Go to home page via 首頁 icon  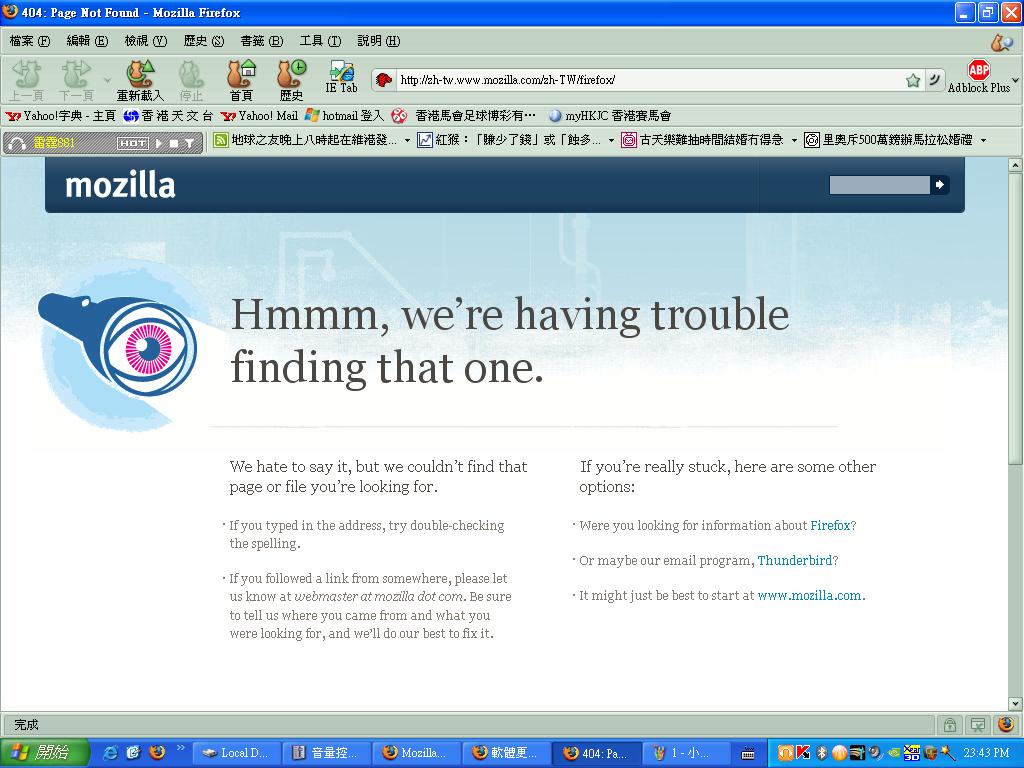pyautogui.click(x=241, y=80)
